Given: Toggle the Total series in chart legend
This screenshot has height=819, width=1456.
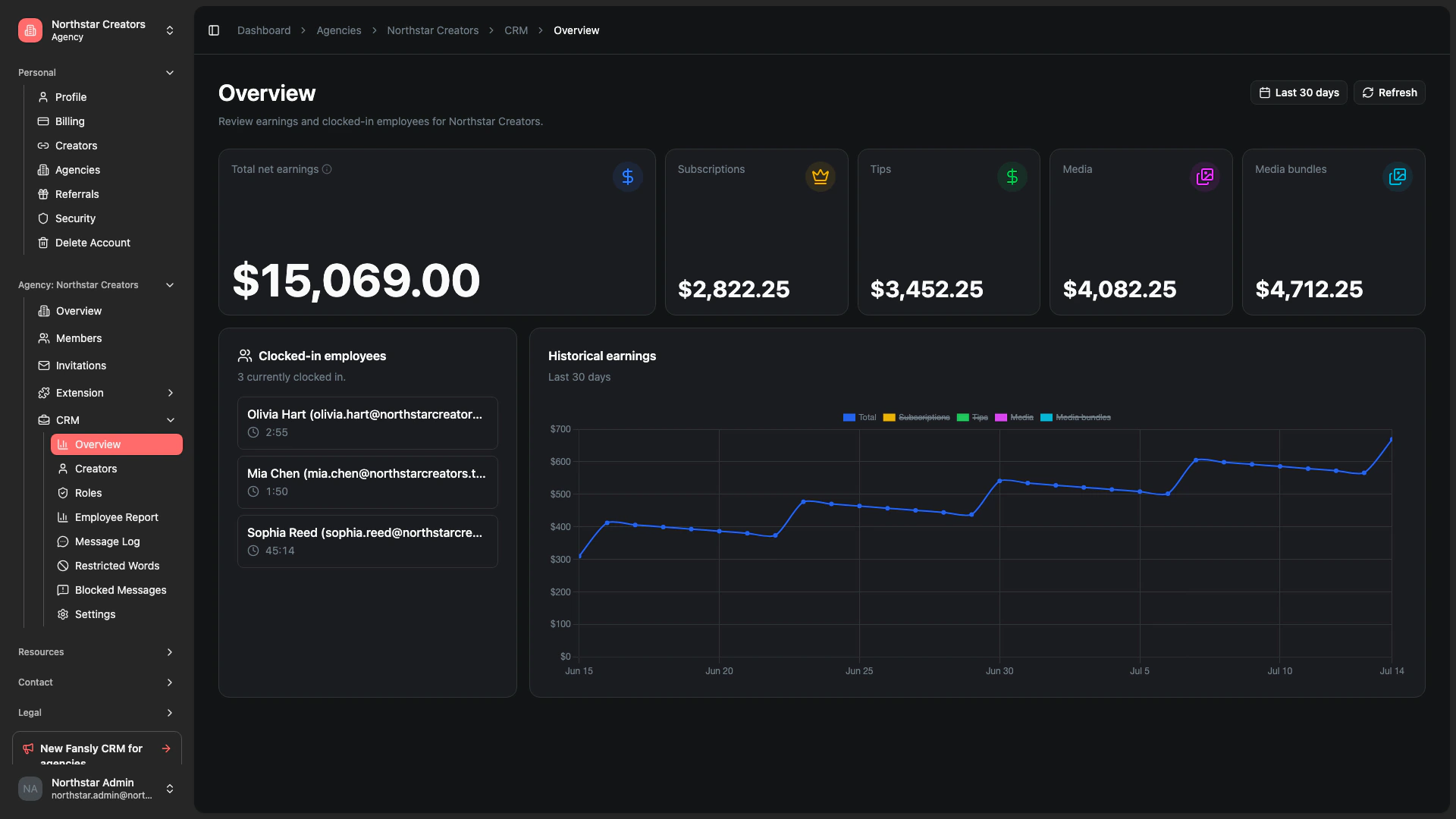Looking at the screenshot, I should 859,417.
